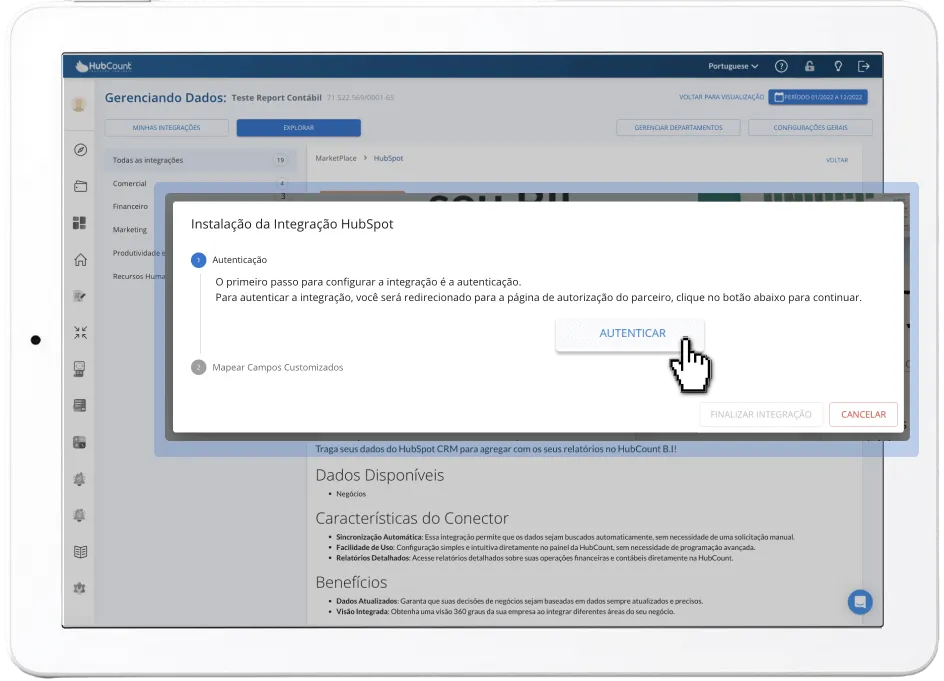Go to the home sidebar icon
The height and width of the screenshot is (681, 944).
[81, 260]
